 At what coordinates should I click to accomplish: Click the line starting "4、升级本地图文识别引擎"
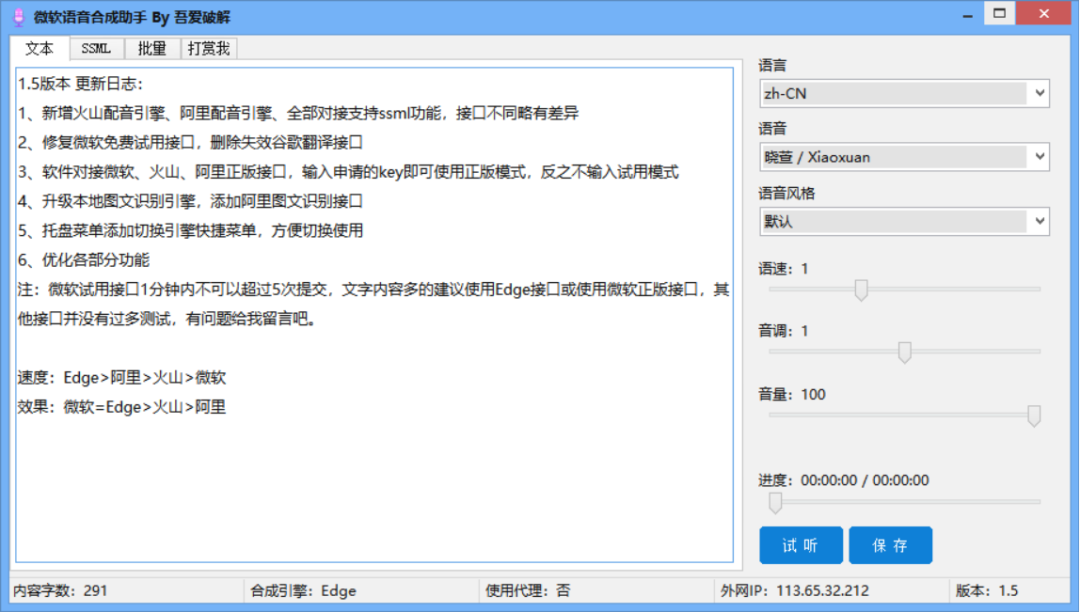coord(191,201)
